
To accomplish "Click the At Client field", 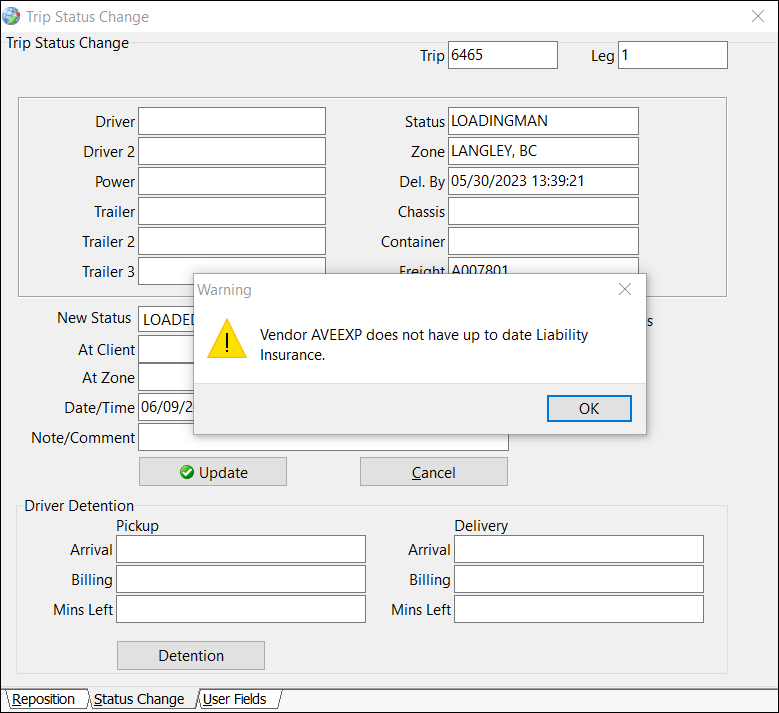I will pos(166,349).
